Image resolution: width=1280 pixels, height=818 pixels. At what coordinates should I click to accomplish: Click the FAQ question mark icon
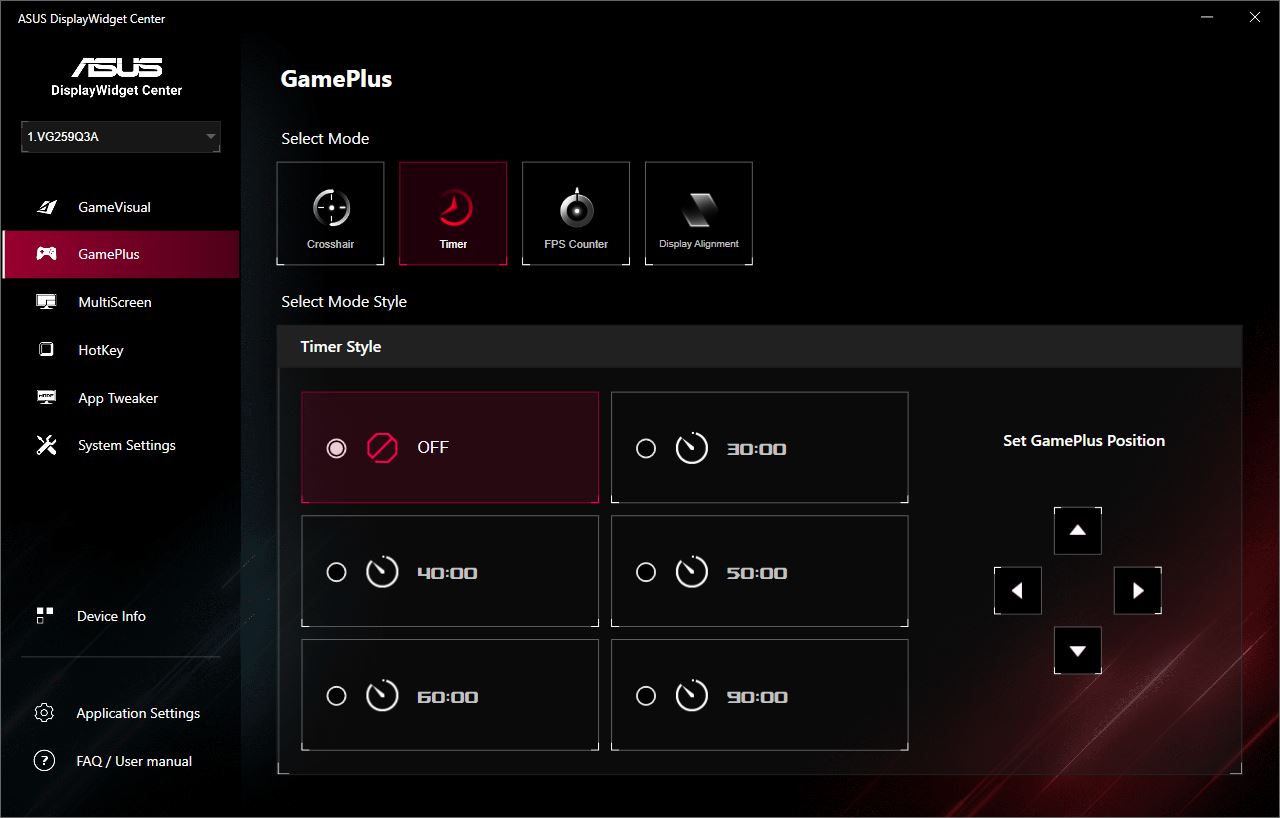click(44, 761)
